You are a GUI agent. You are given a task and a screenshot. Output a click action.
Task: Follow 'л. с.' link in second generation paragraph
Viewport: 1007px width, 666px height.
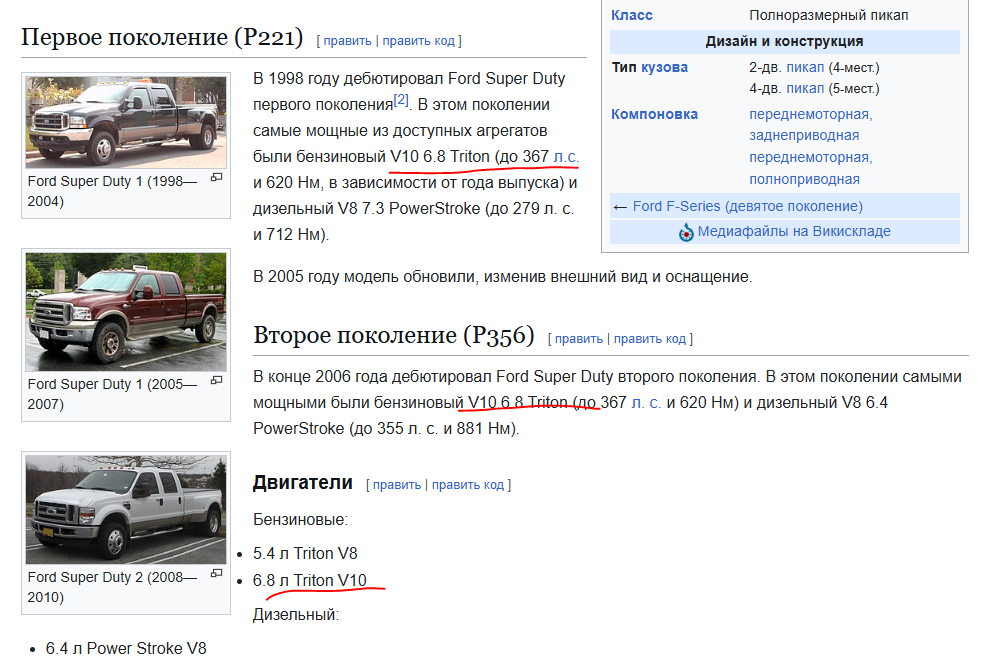[646, 403]
